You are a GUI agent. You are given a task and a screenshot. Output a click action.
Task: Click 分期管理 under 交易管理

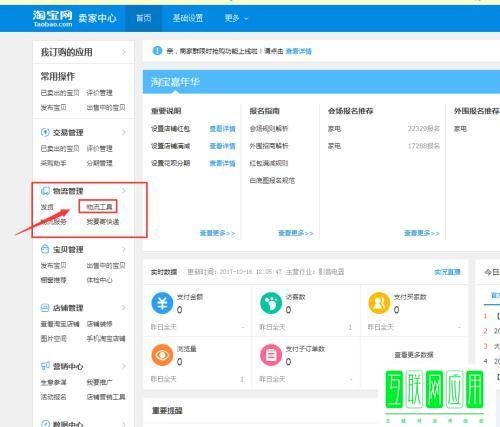99,163
